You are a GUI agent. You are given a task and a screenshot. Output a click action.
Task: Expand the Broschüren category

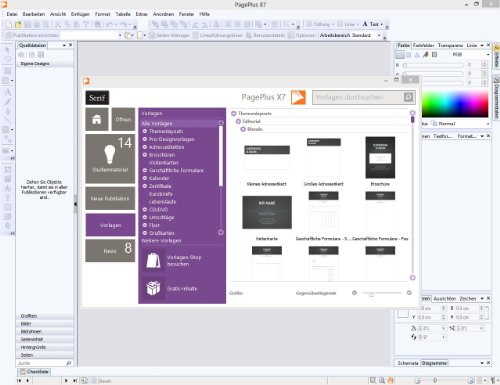coord(145,155)
